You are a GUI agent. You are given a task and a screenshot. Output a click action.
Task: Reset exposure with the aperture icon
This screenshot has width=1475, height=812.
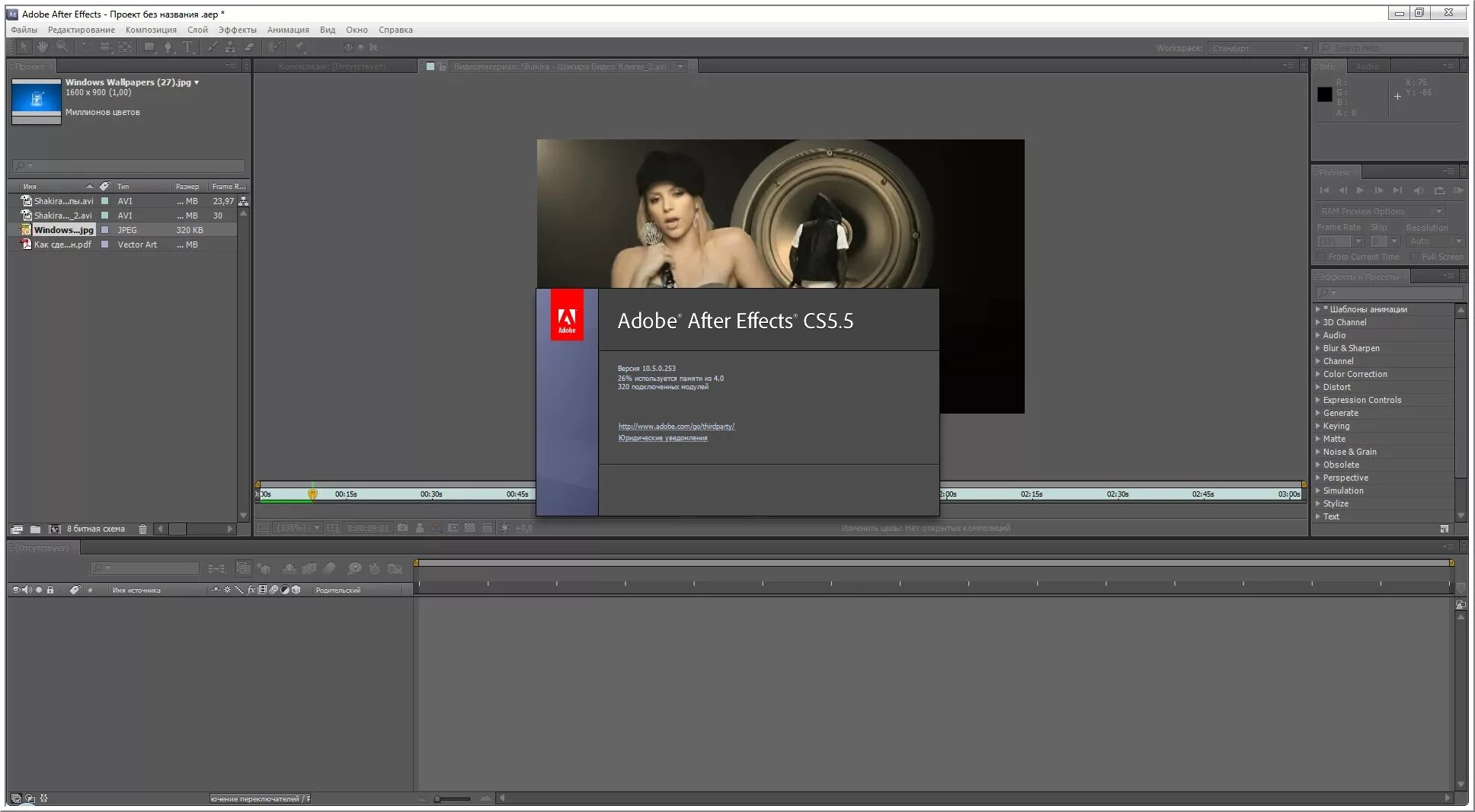coord(504,527)
